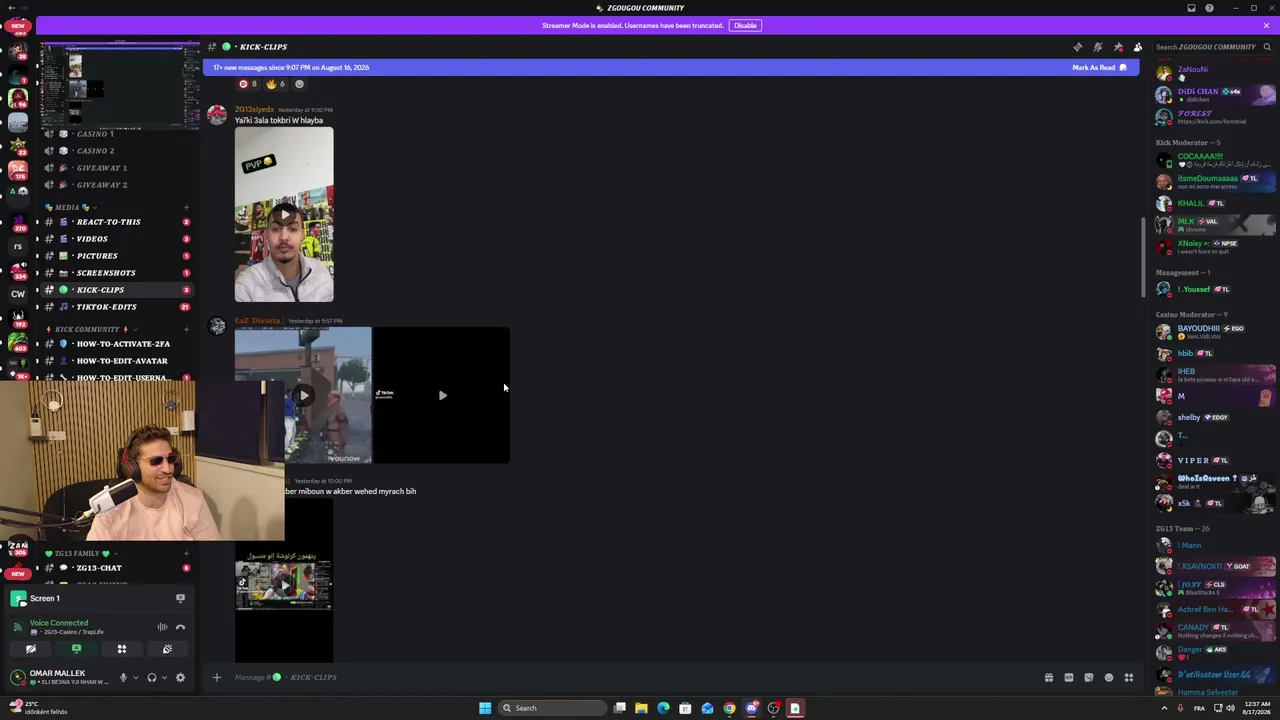Open the soundboard in voice panel
This screenshot has width=1280, height=720.
point(167,649)
